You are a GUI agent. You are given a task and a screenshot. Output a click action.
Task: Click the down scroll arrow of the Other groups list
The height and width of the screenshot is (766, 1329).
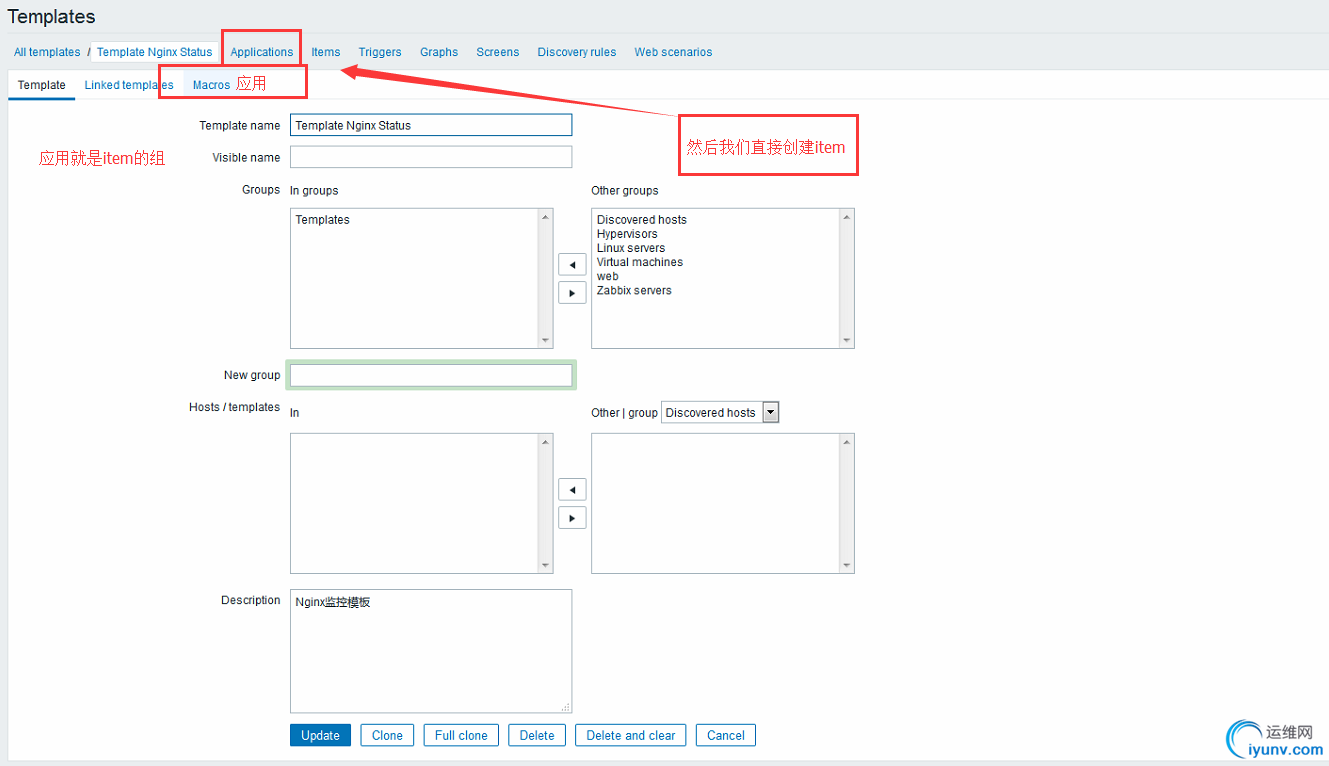[847, 341]
